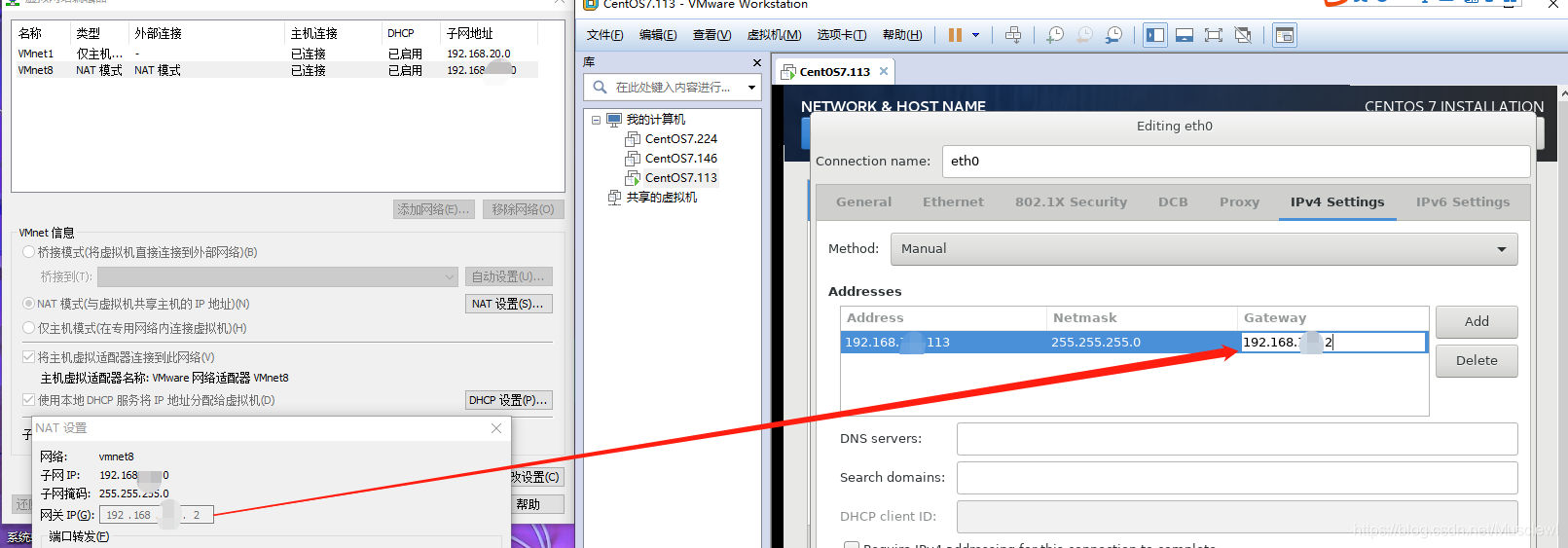
Task: Expand the library search filter dropdown
Action: [751, 88]
